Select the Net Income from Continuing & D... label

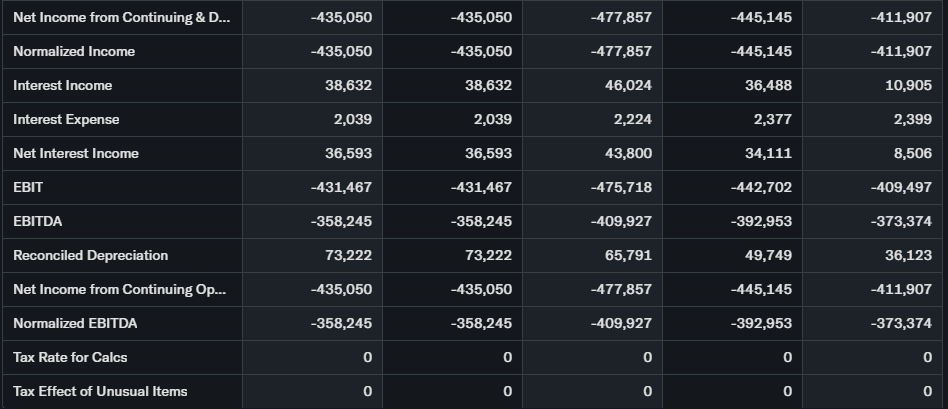[120, 18]
